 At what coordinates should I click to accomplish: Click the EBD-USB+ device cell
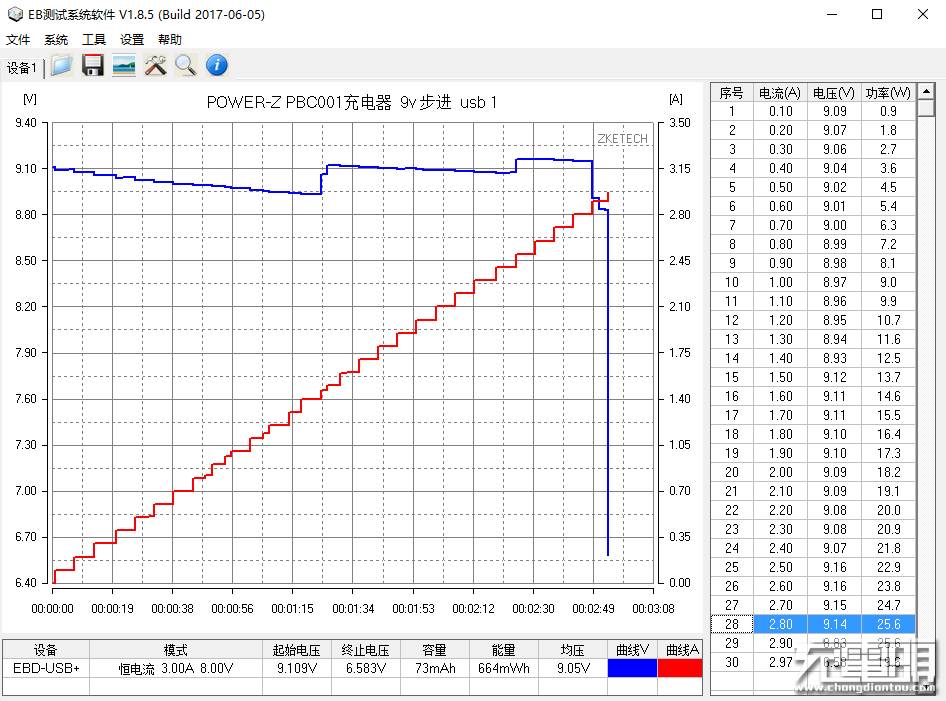pos(46,668)
